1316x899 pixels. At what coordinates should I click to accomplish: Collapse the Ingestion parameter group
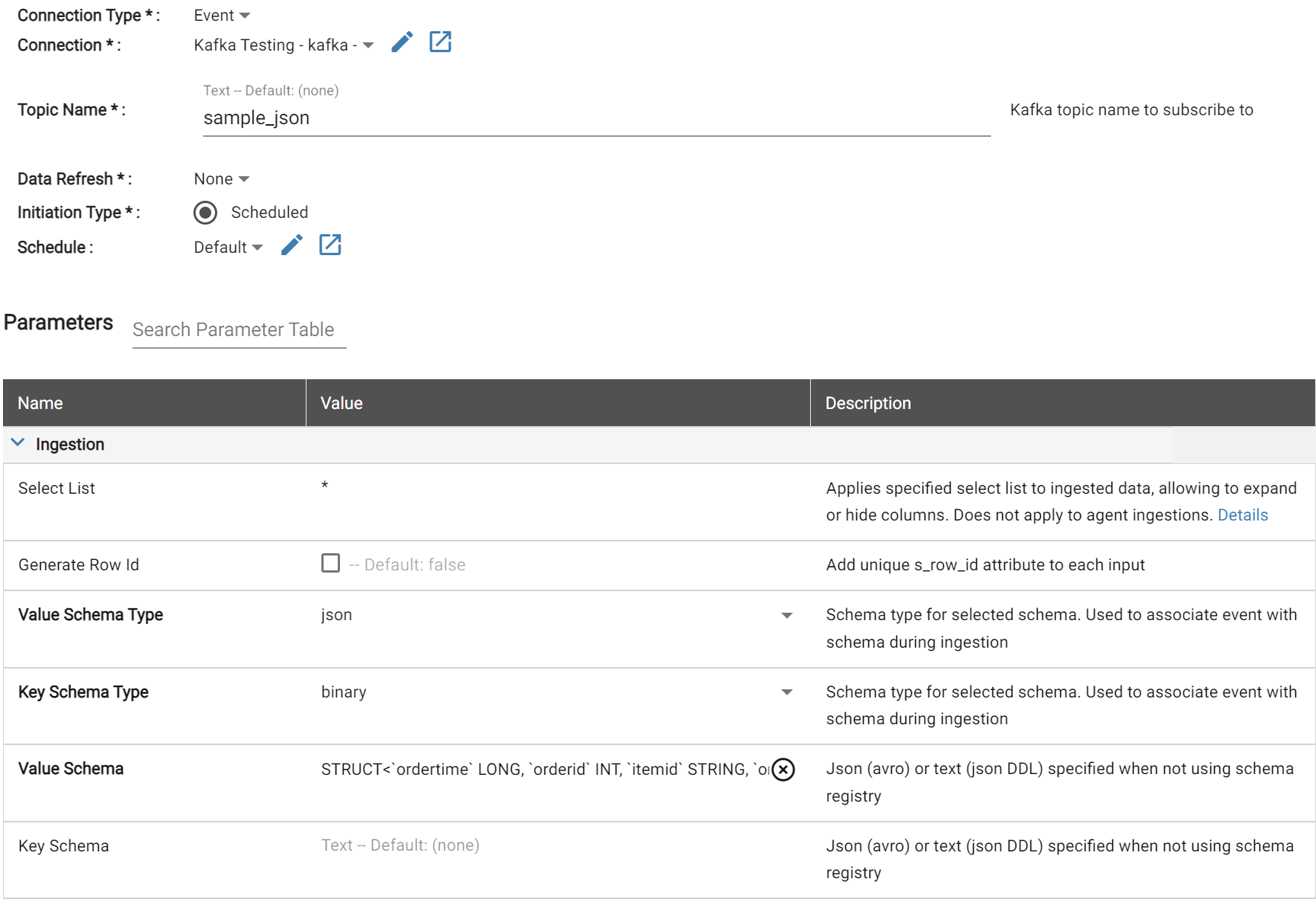point(18,443)
